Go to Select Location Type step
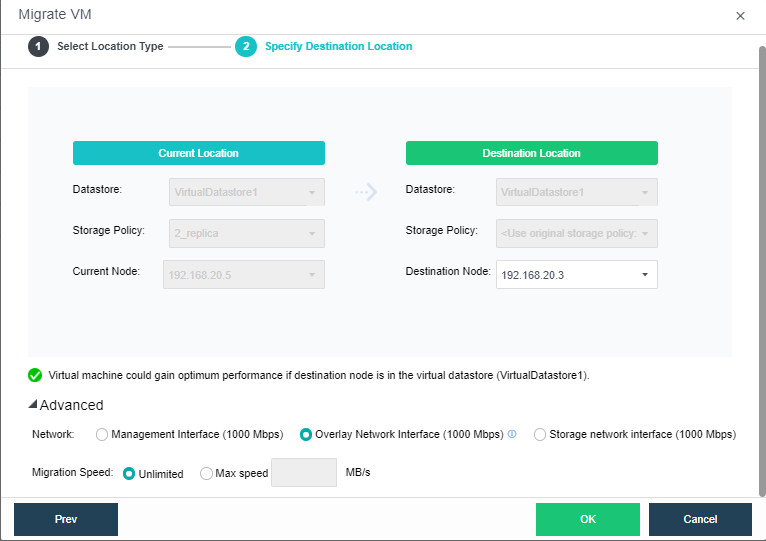Screen dimensions: 766x541 [110, 47]
